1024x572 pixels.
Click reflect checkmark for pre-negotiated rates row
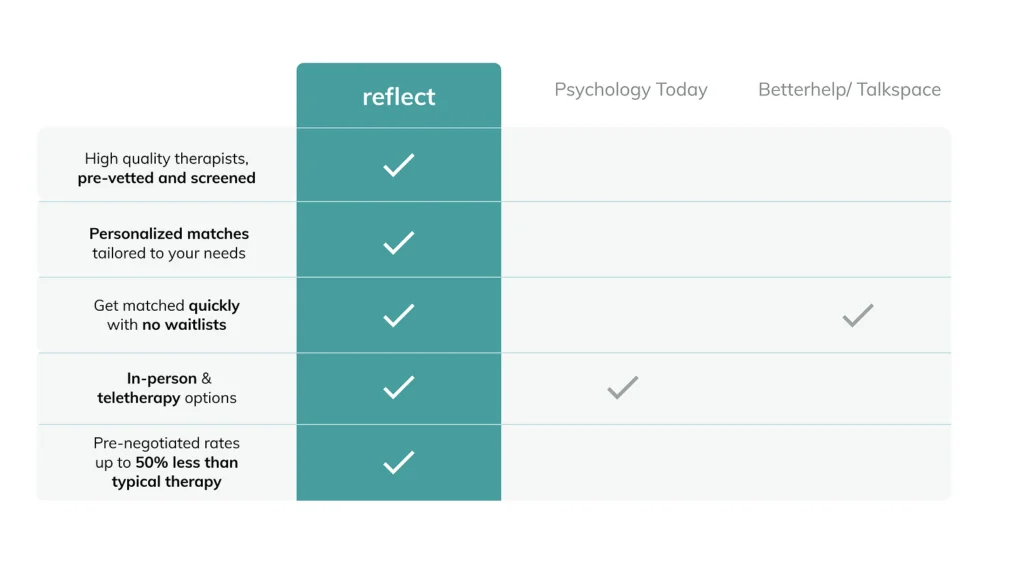point(398,462)
